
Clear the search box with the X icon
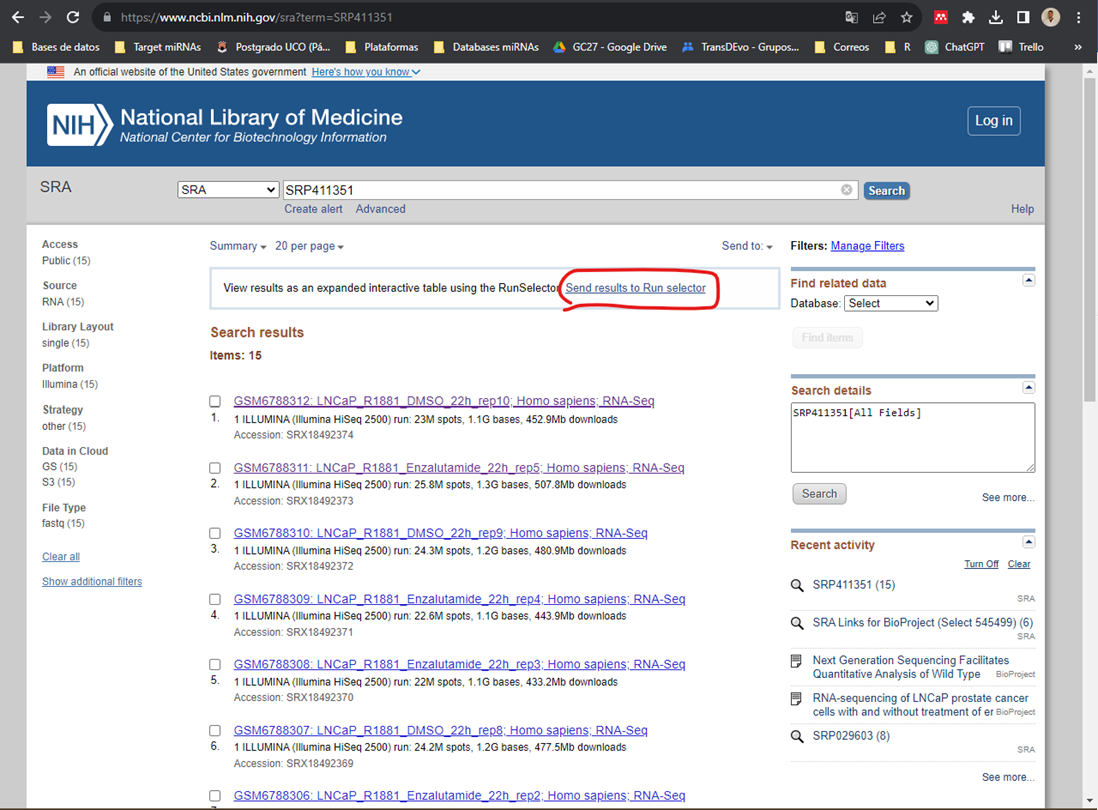pyautogui.click(x=847, y=190)
